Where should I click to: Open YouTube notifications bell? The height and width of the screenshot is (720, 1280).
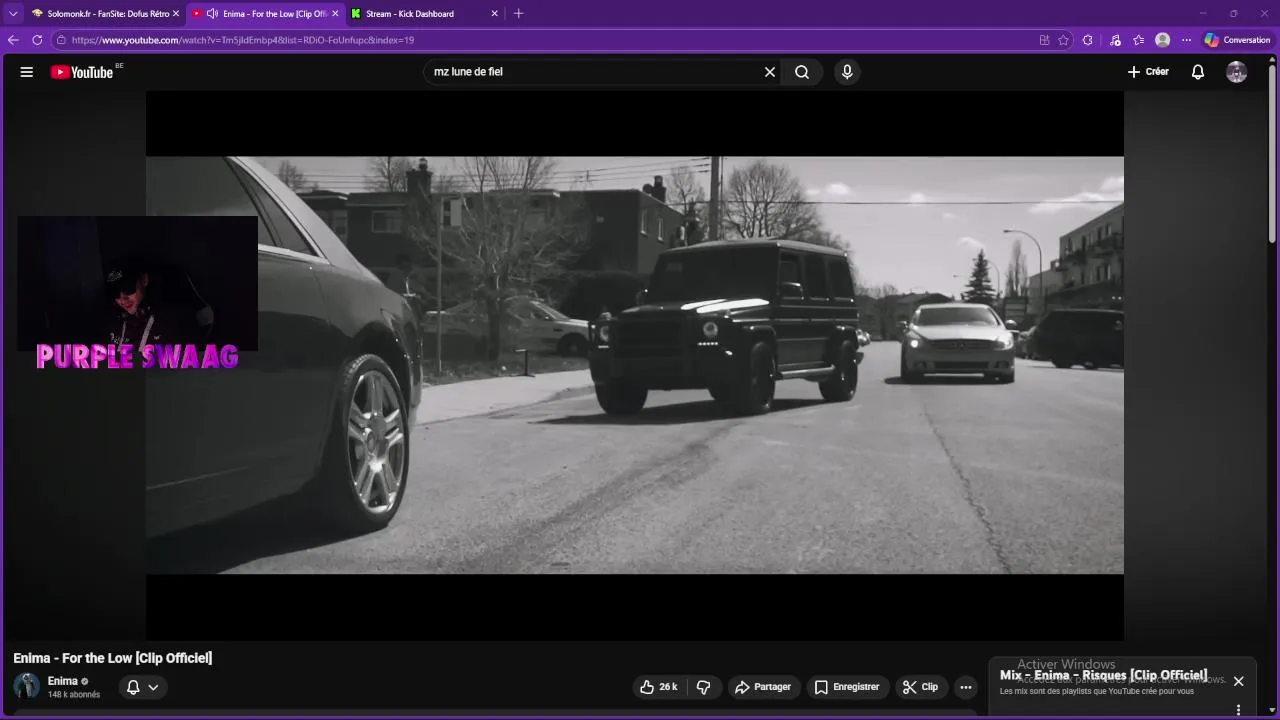[1198, 72]
